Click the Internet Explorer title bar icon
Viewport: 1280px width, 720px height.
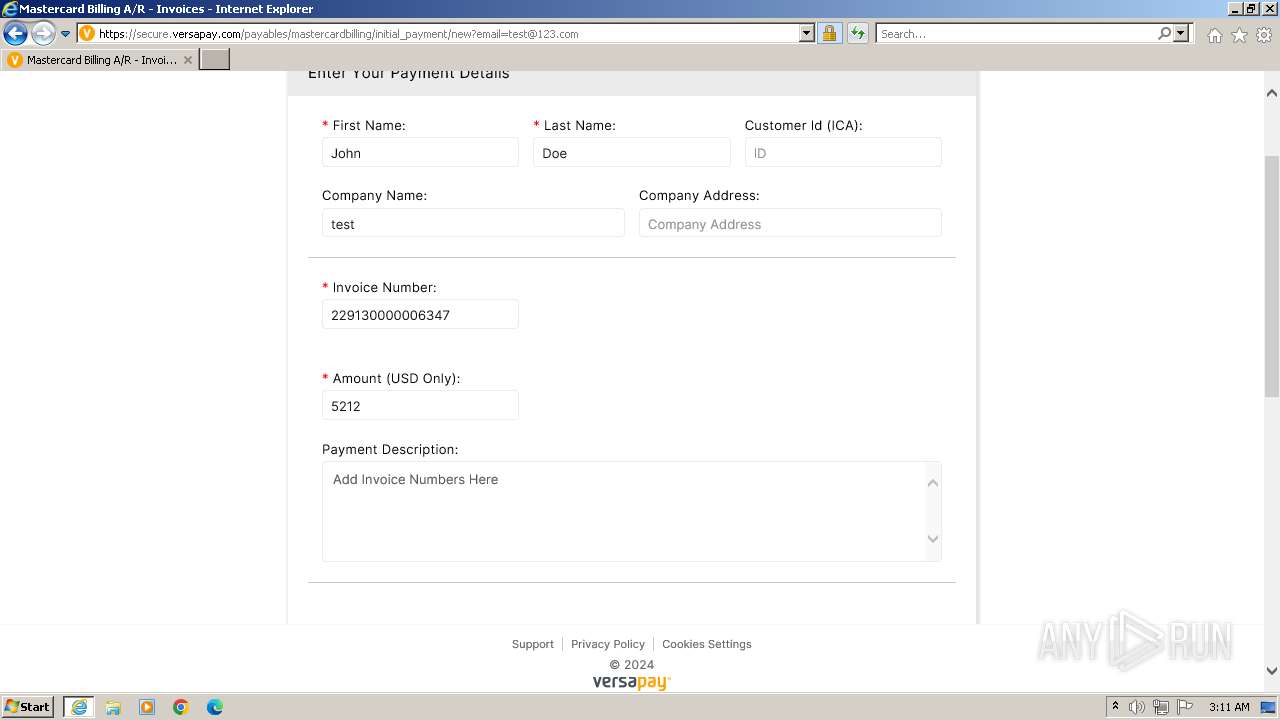[10, 9]
